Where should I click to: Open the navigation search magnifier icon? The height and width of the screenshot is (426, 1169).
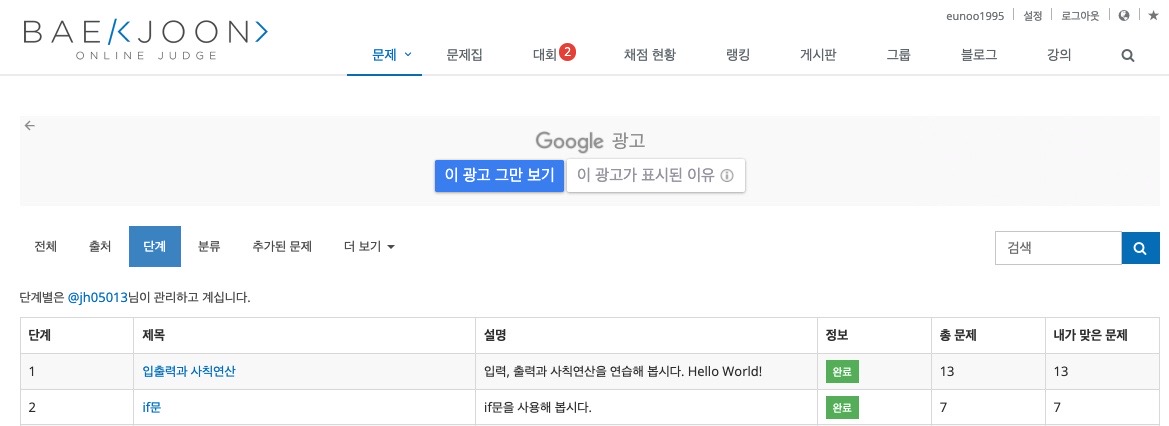tap(1128, 55)
